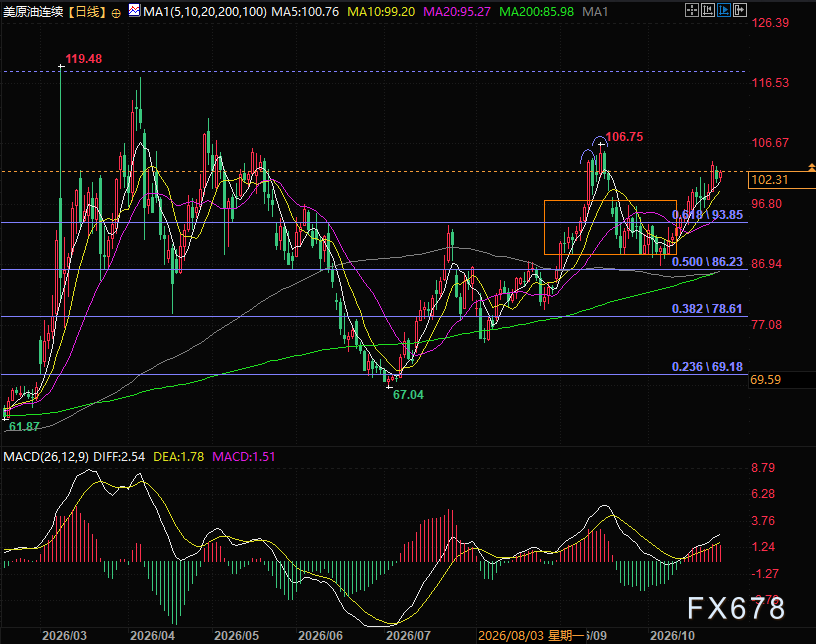Open the MA1(5,10,20,200,100) indicator parameters
This screenshot has height=644, width=816.
(x=205, y=11)
